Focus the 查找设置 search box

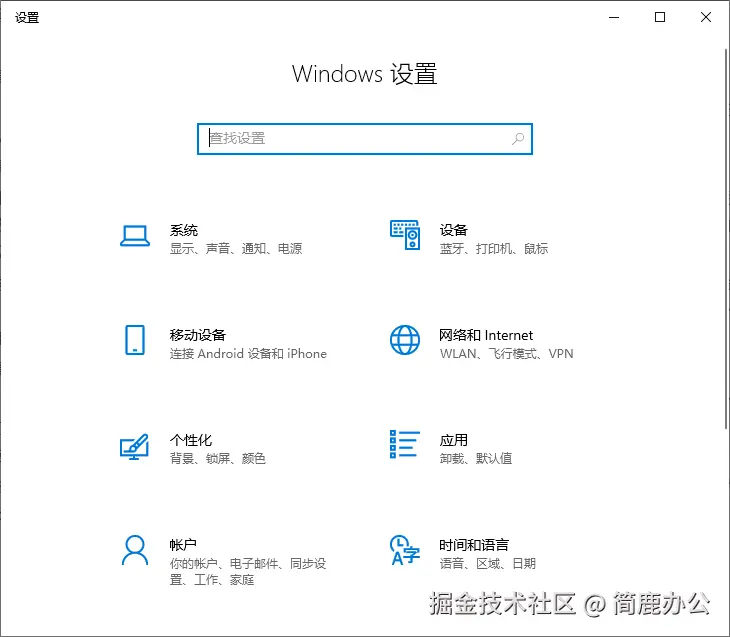(365, 139)
